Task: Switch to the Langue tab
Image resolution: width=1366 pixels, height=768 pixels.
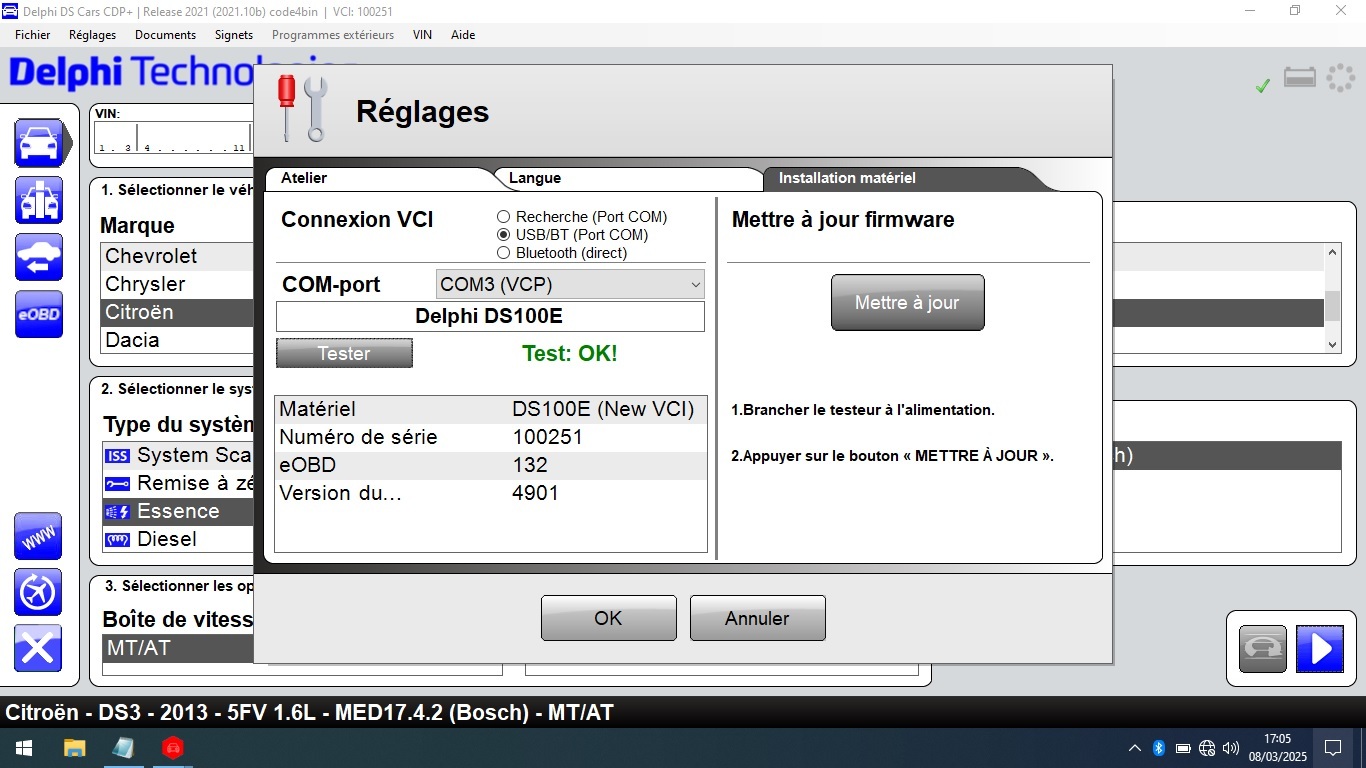Action: (630, 178)
